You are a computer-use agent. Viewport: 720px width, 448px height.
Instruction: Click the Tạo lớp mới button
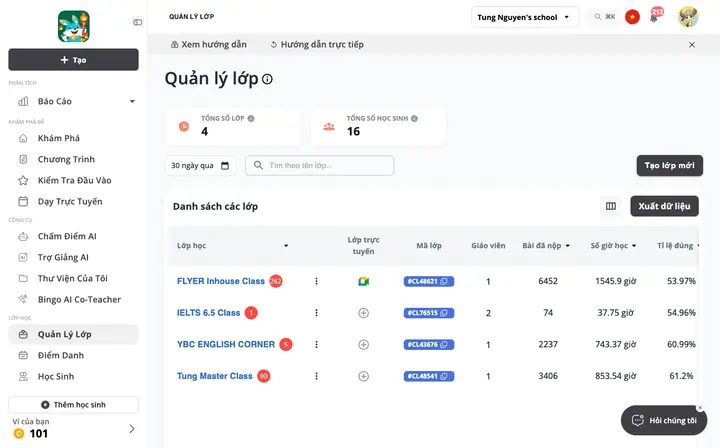coord(669,166)
